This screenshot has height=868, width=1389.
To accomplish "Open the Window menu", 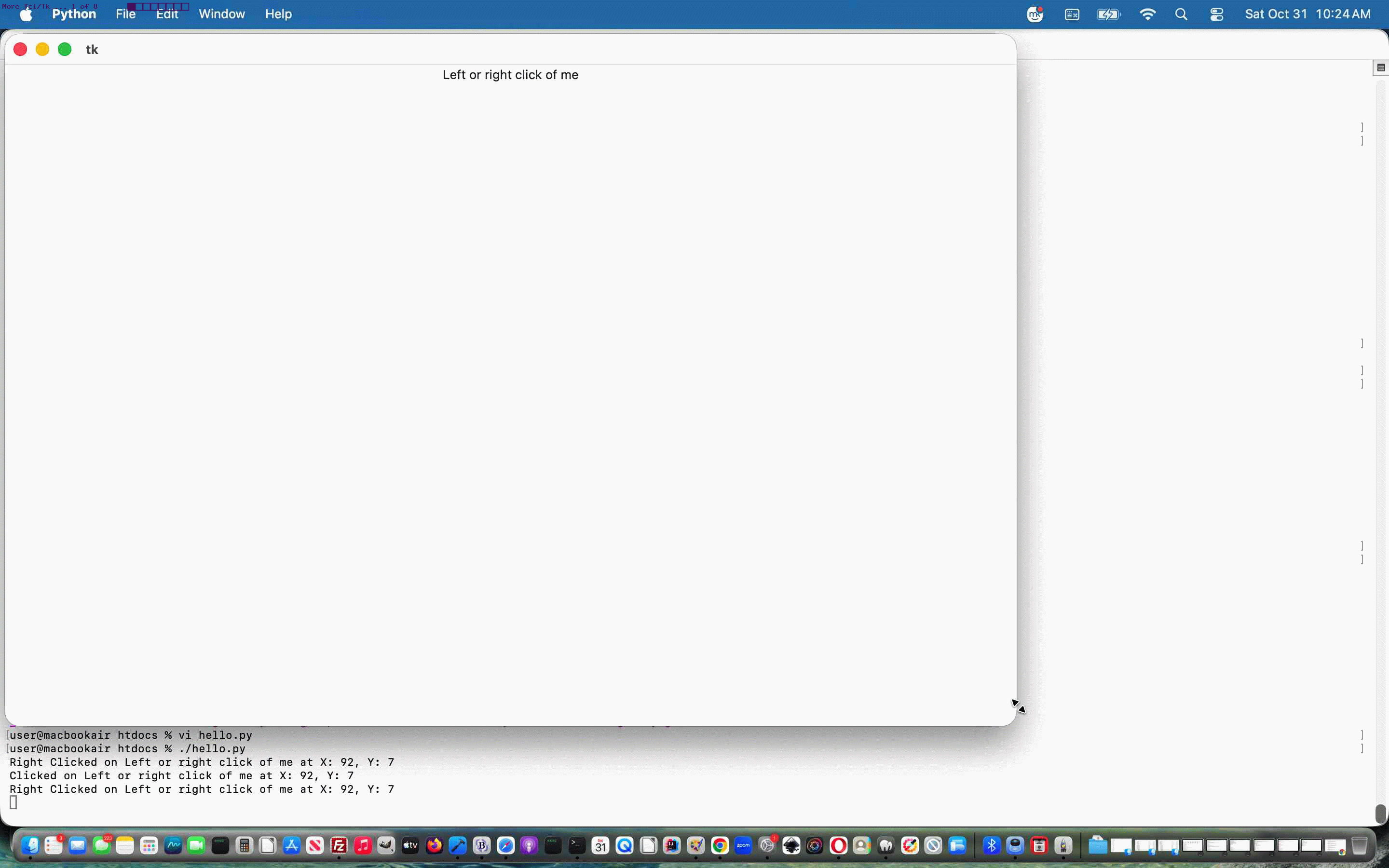I will (221, 14).
